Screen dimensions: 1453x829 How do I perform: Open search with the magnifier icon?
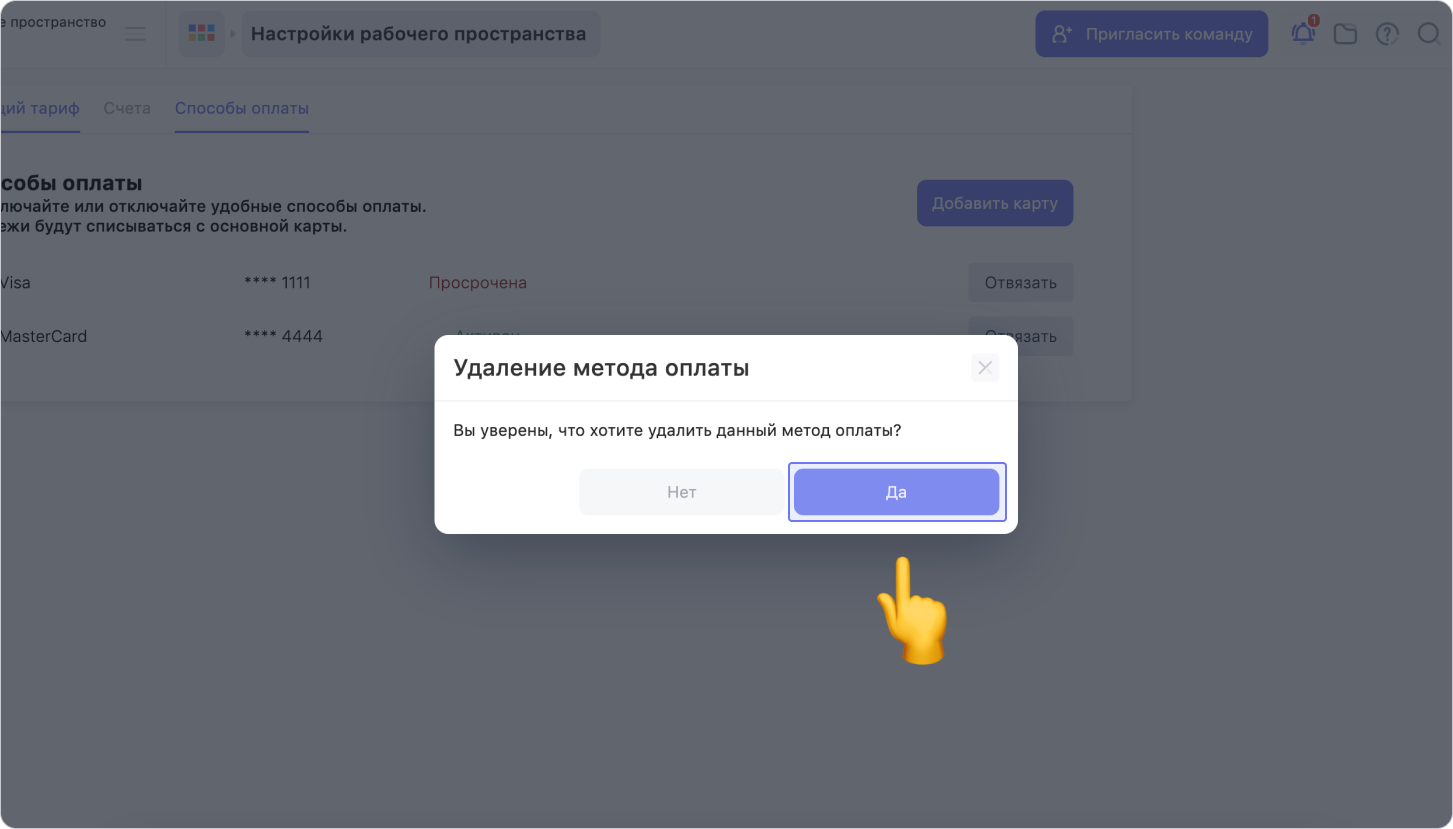[x=1429, y=34]
